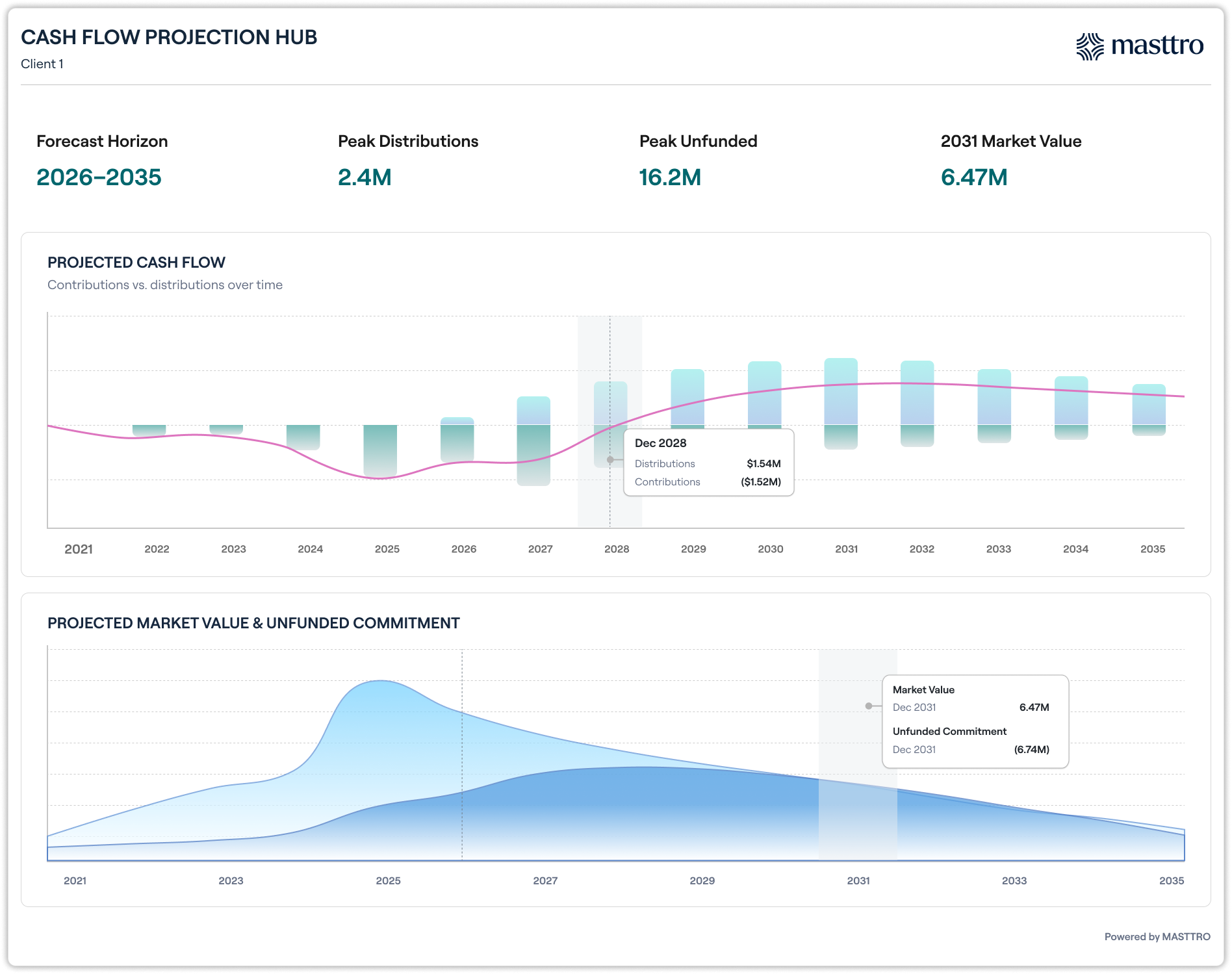Click the Dec 2028 tooltip marker dot
Viewport: 1232px width, 974px height.
coord(610,459)
